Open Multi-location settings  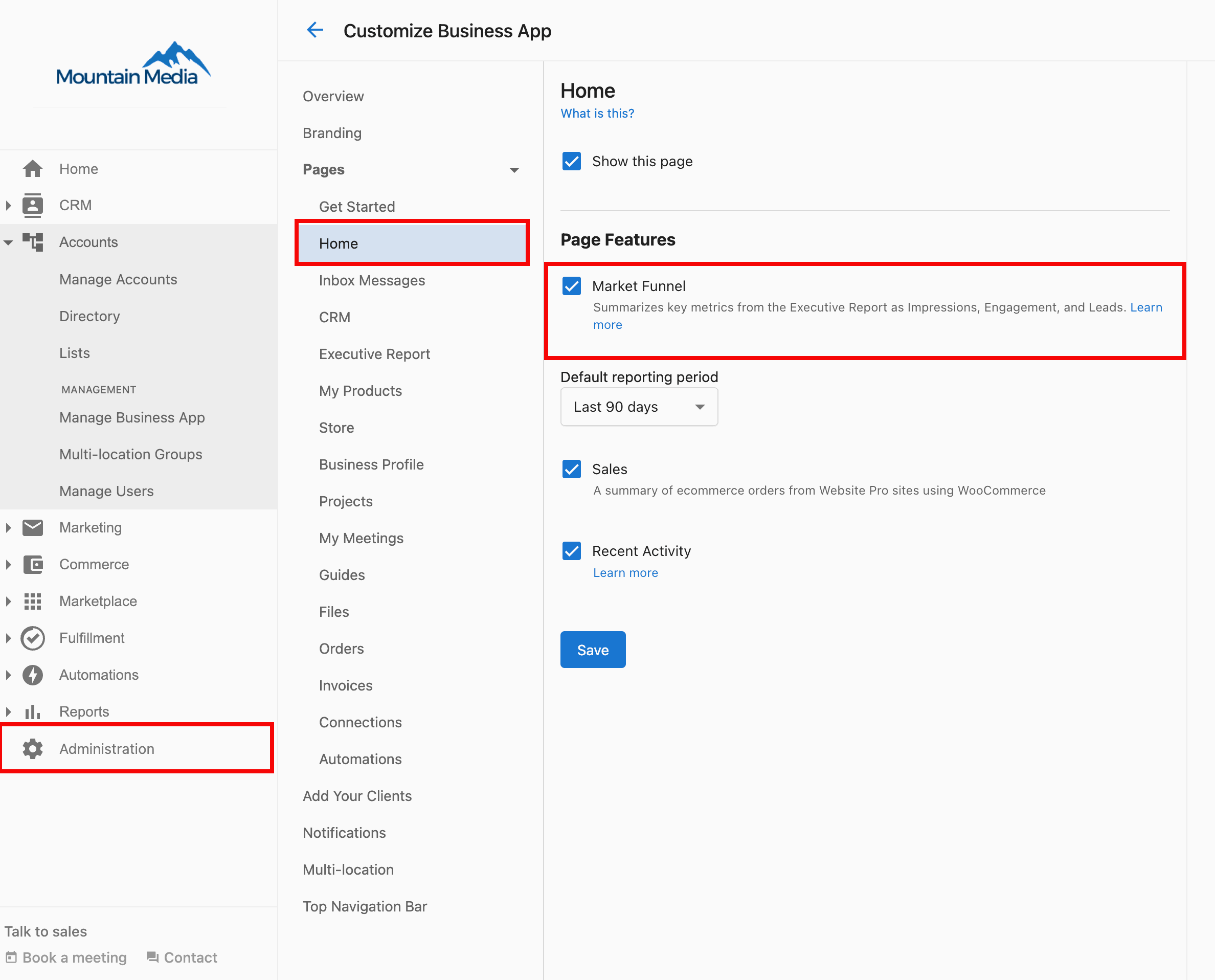[x=348, y=870]
